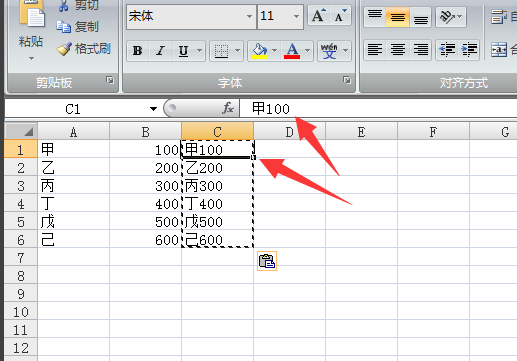Increase font size with the large A
Image resolution: width=517 pixels, height=361 pixels.
pyautogui.click(x=318, y=16)
